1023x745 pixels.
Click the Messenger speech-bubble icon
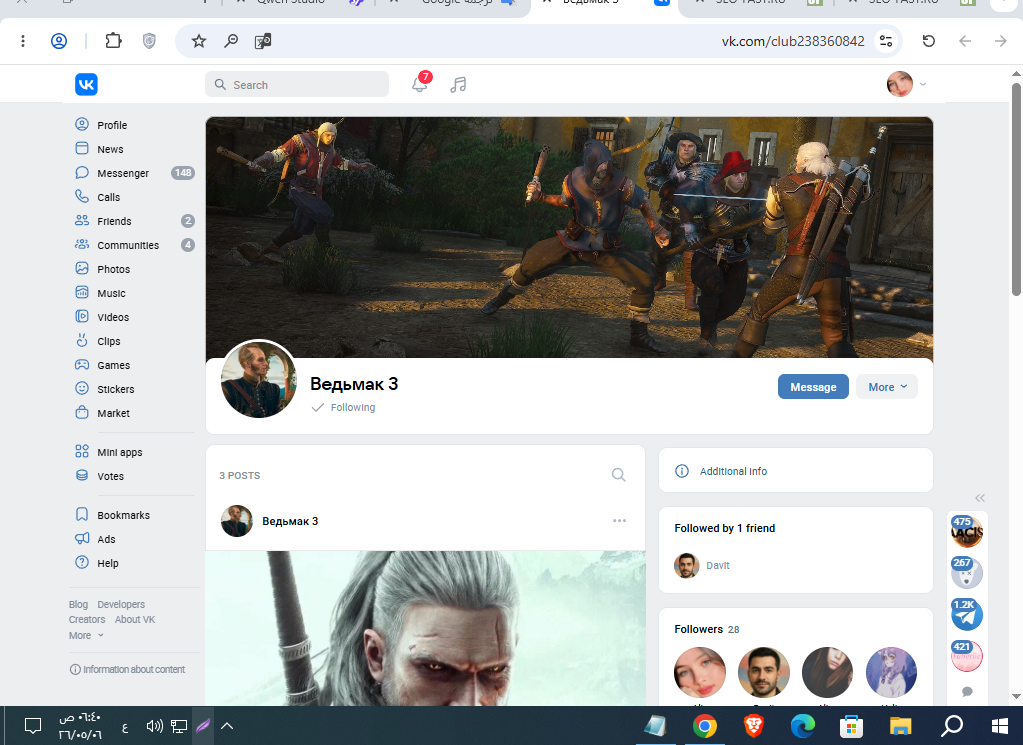pos(82,172)
